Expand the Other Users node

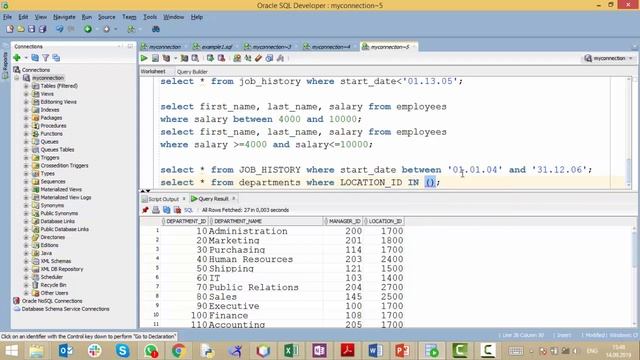tap(26, 293)
